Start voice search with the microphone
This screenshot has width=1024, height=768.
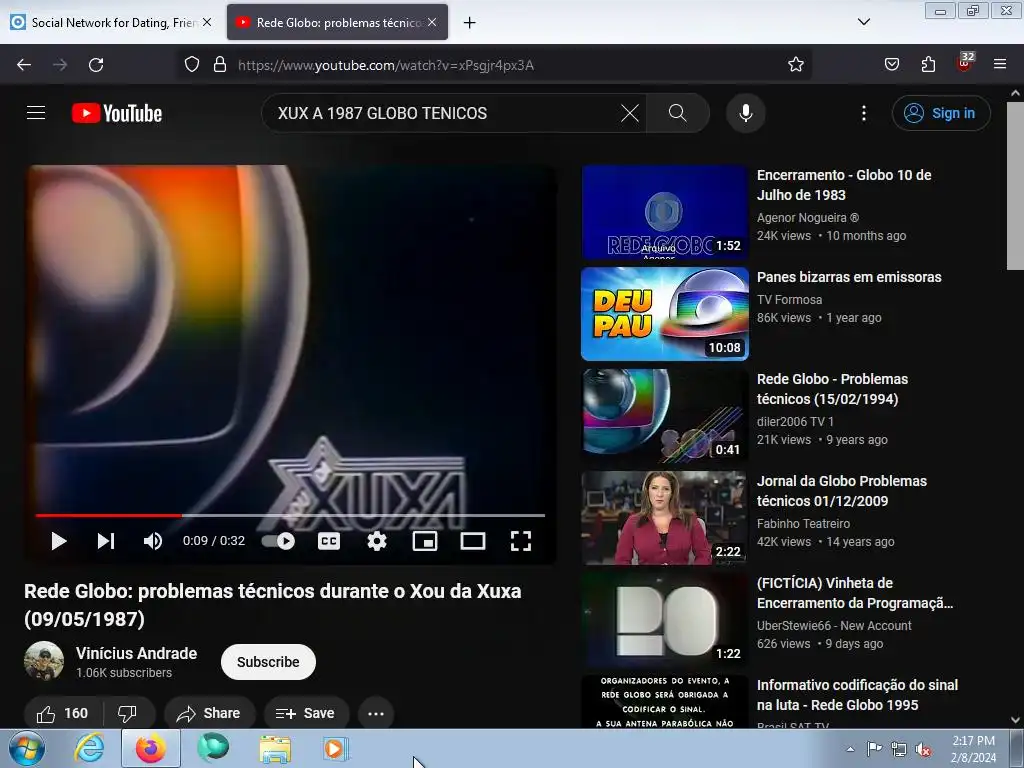pyautogui.click(x=745, y=113)
